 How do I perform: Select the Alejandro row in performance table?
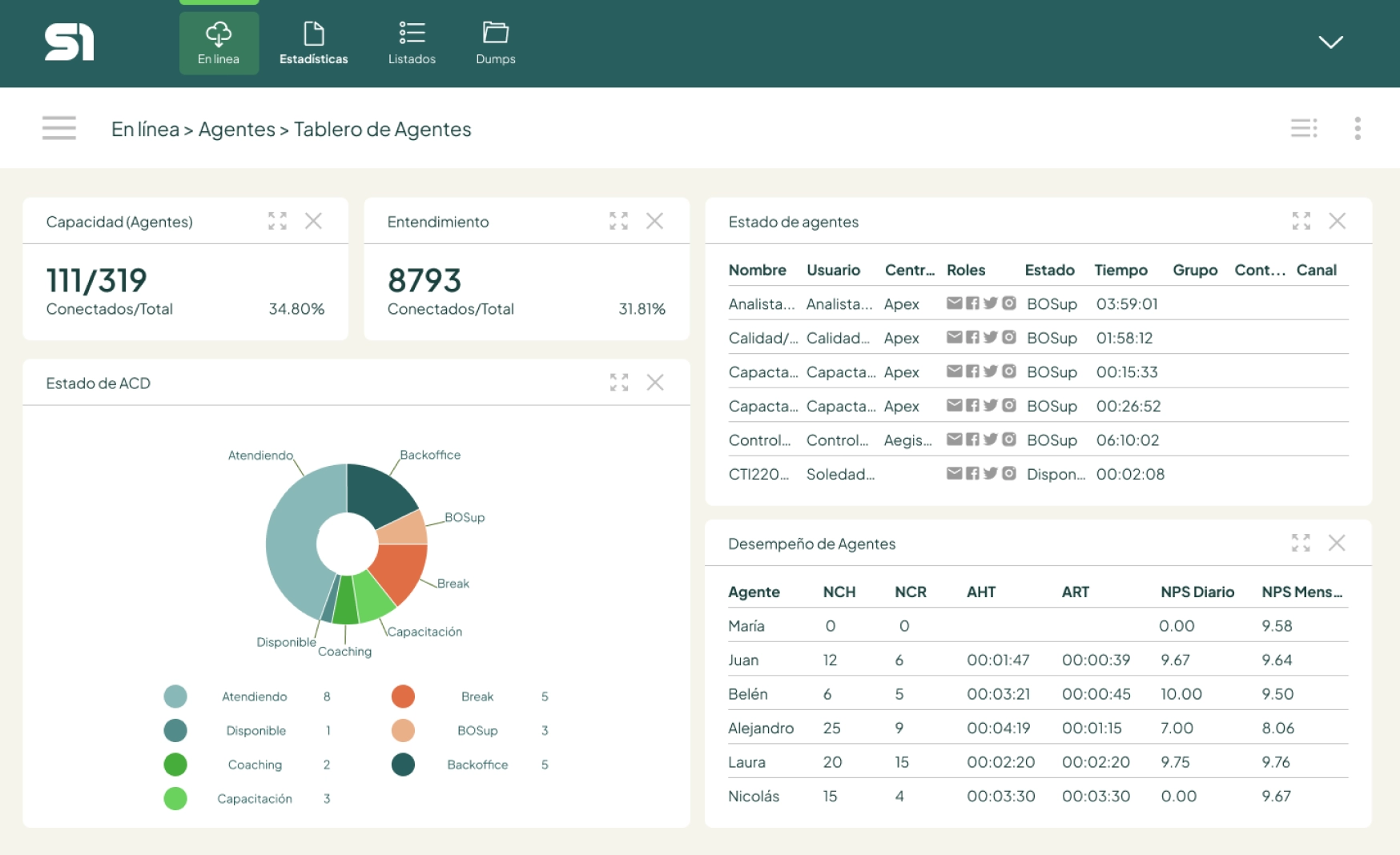(x=760, y=729)
